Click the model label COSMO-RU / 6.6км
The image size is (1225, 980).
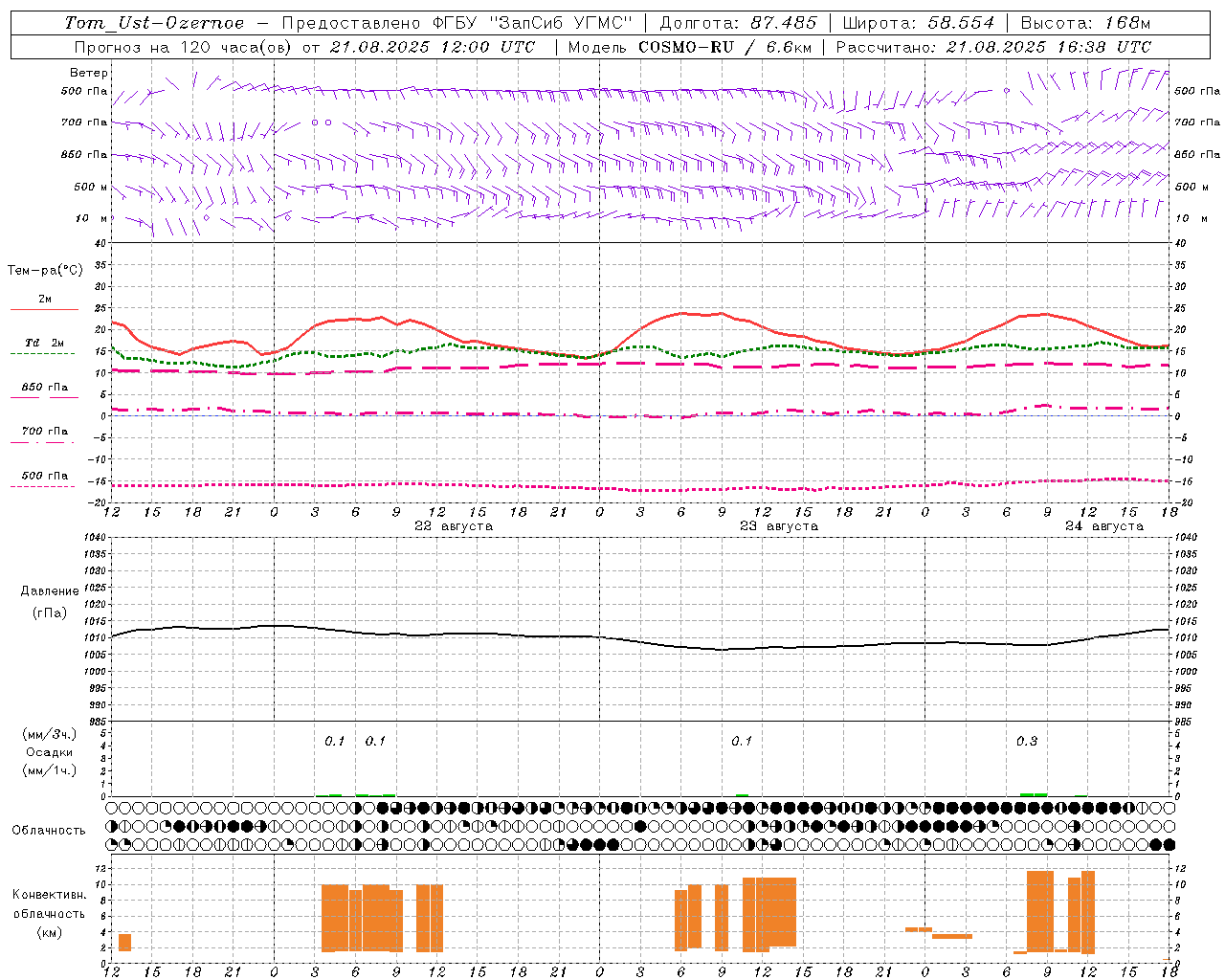(724, 46)
